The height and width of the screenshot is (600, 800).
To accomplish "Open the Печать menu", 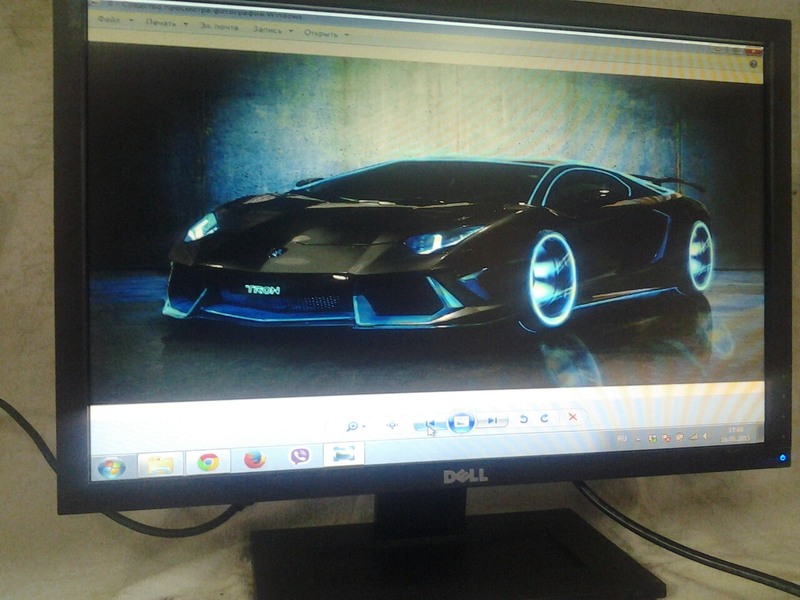I will [x=166, y=23].
